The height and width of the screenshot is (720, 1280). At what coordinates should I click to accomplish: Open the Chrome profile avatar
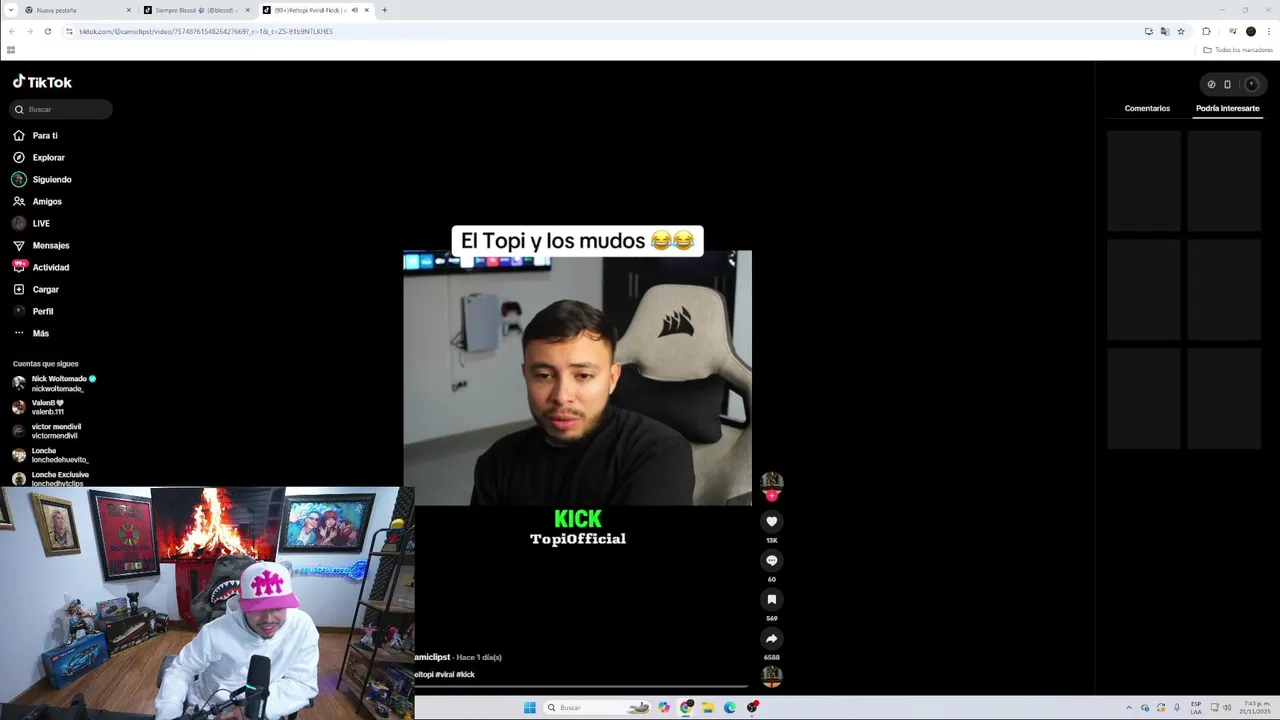(x=1250, y=31)
